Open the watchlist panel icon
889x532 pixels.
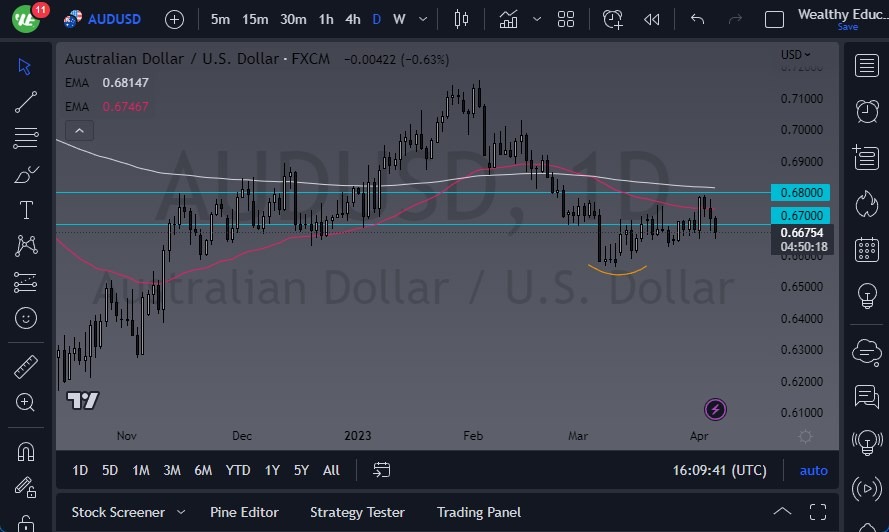click(x=866, y=66)
